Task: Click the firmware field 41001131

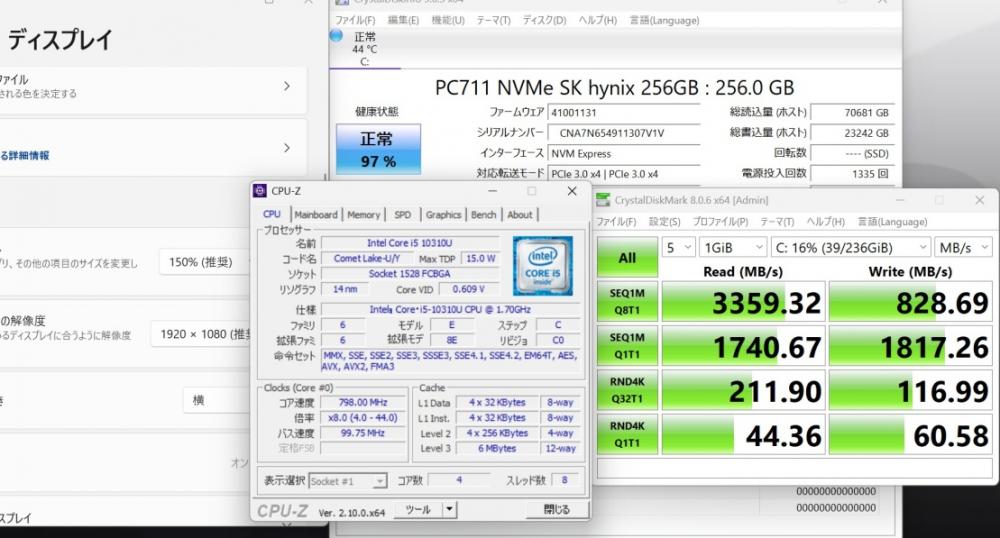Action: pyautogui.click(x=624, y=113)
